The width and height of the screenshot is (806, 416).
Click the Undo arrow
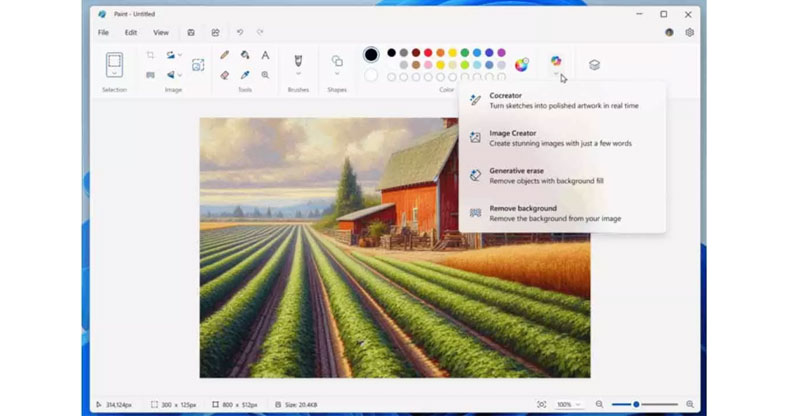pyautogui.click(x=240, y=32)
